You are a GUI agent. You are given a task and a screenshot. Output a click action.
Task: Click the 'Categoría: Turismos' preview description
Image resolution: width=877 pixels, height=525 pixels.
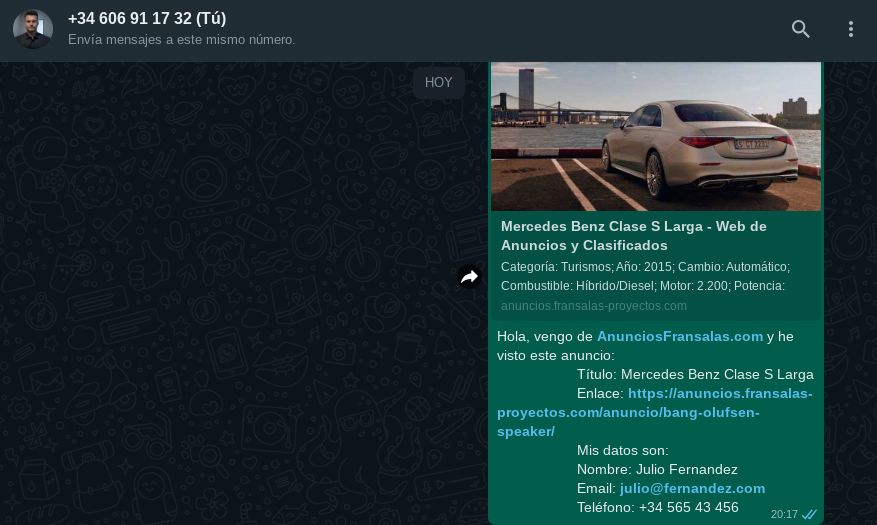[645, 276]
